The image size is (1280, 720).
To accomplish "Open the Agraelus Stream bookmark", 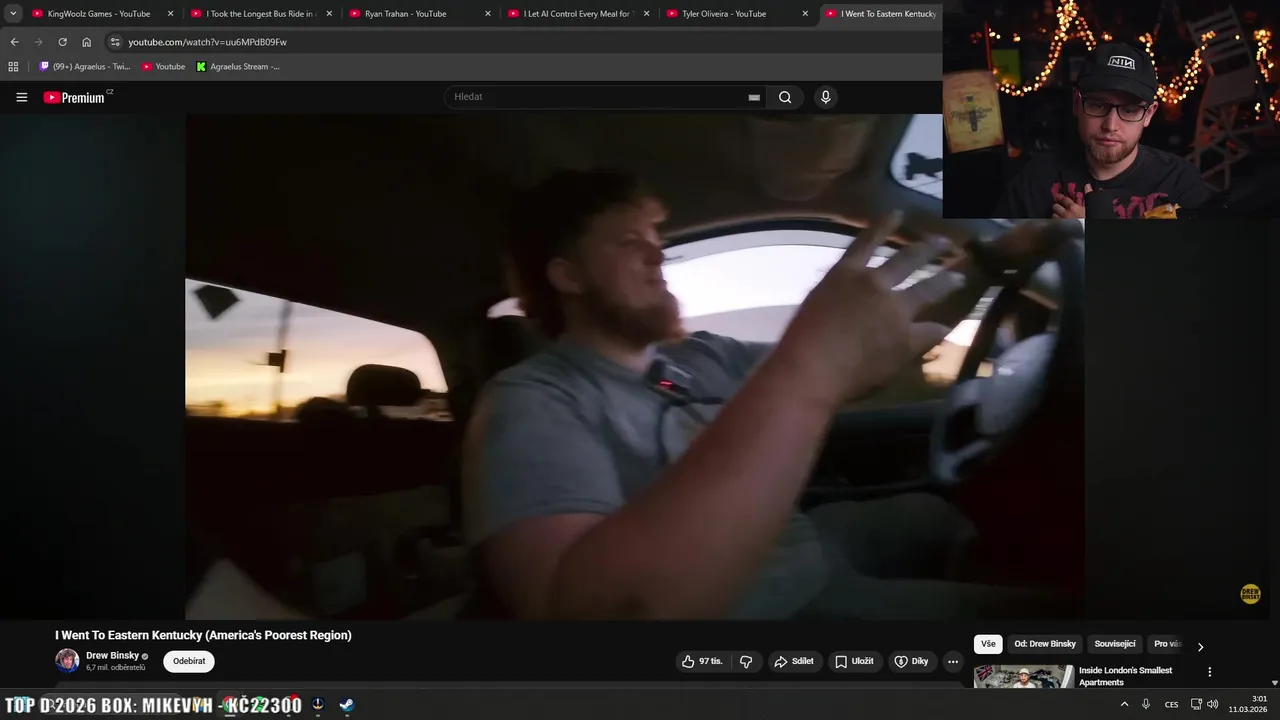I will click(238, 67).
